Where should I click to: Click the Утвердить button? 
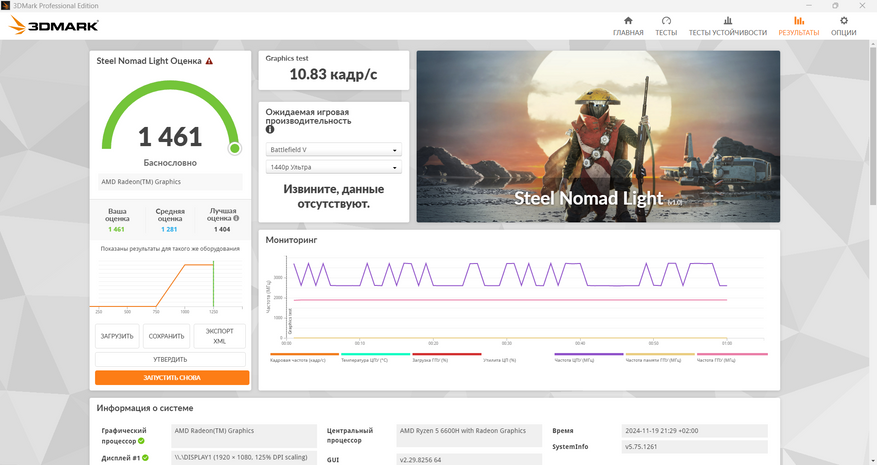170,359
